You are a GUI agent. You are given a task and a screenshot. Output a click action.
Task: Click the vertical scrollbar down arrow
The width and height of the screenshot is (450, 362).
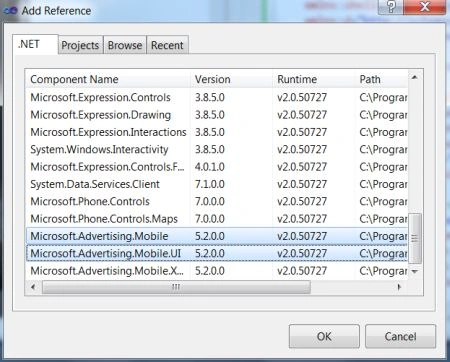pyautogui.click(x=415, y=272)
